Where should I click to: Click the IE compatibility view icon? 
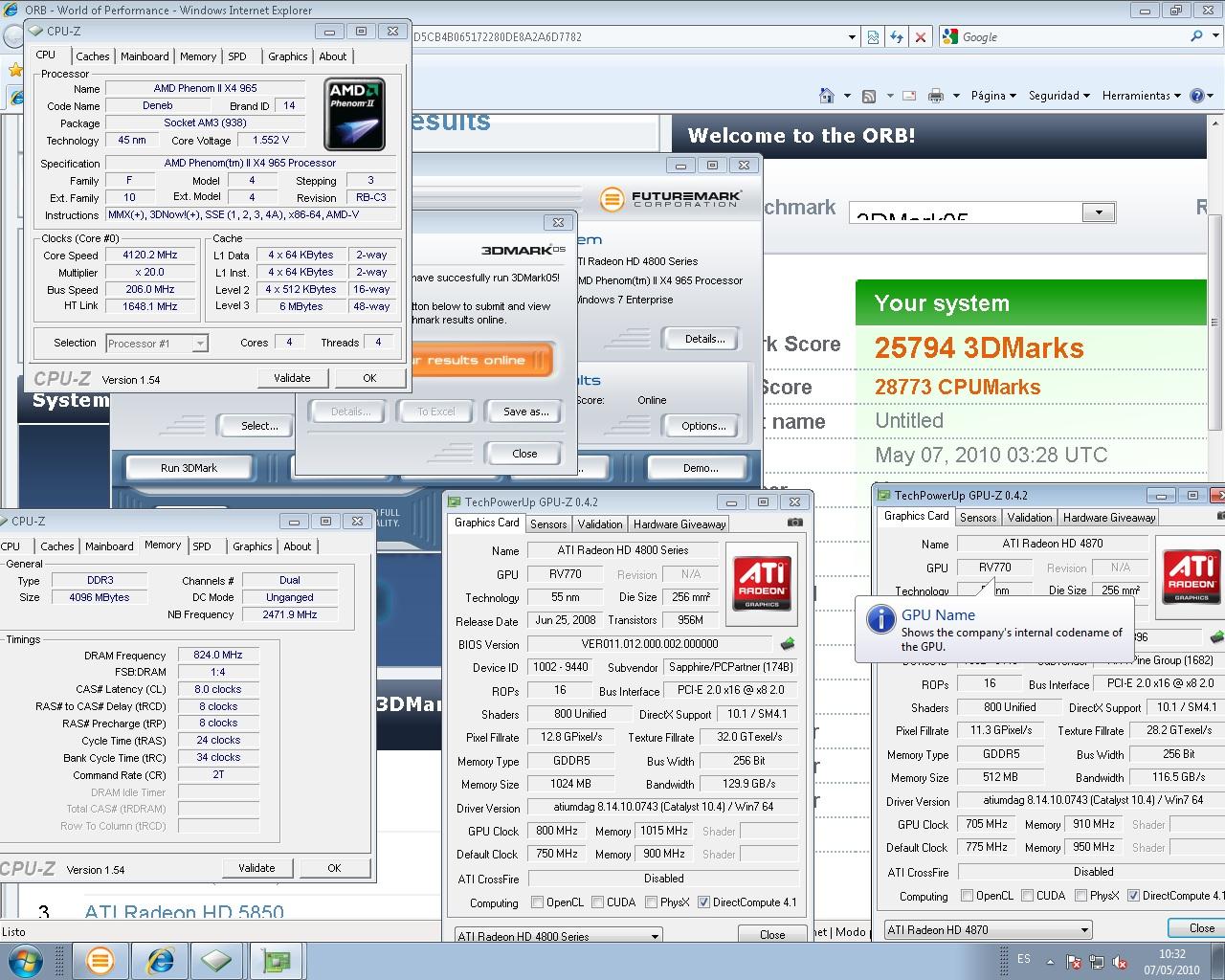point(874,37)
